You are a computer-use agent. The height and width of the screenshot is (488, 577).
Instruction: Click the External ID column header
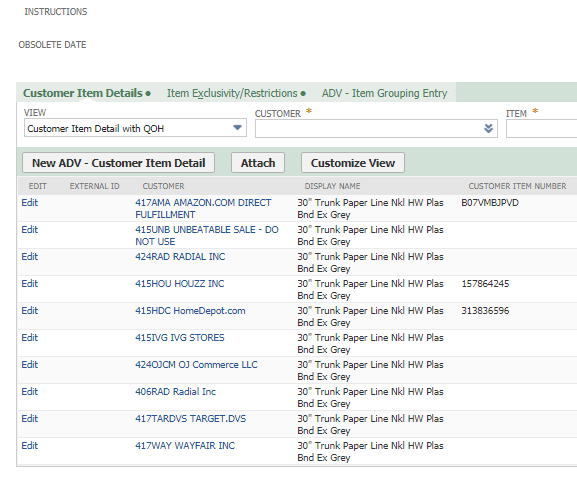(95, 186)
